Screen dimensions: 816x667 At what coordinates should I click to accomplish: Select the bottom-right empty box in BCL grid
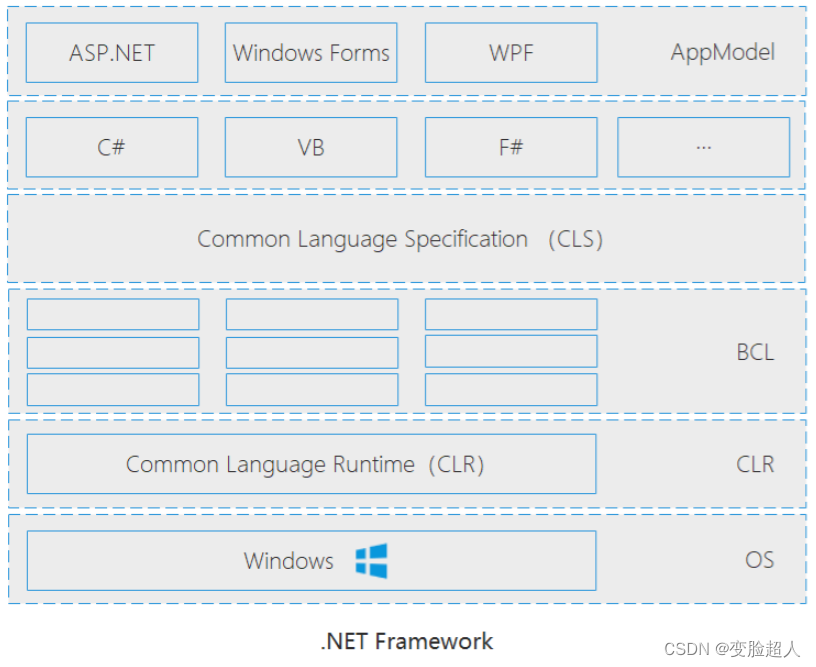tap(510, 389)
